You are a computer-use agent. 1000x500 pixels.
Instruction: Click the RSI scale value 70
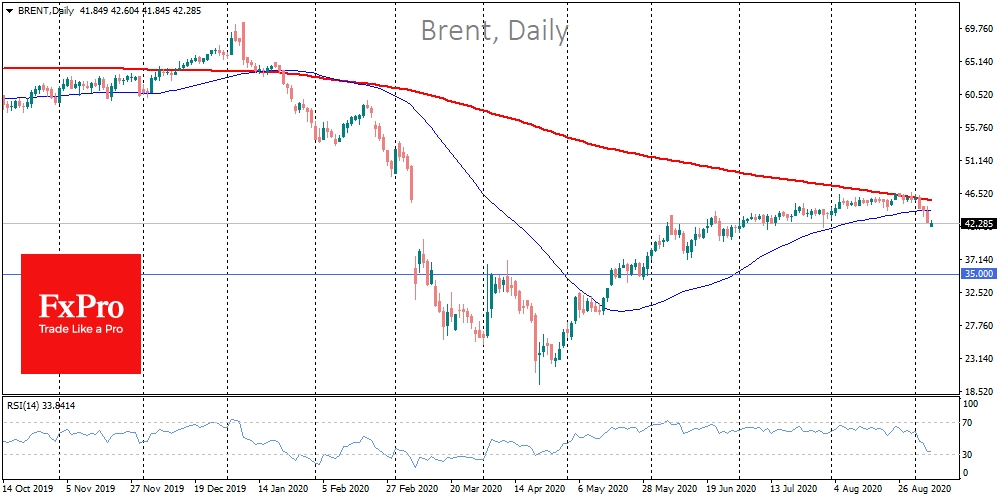pos(968,422)
